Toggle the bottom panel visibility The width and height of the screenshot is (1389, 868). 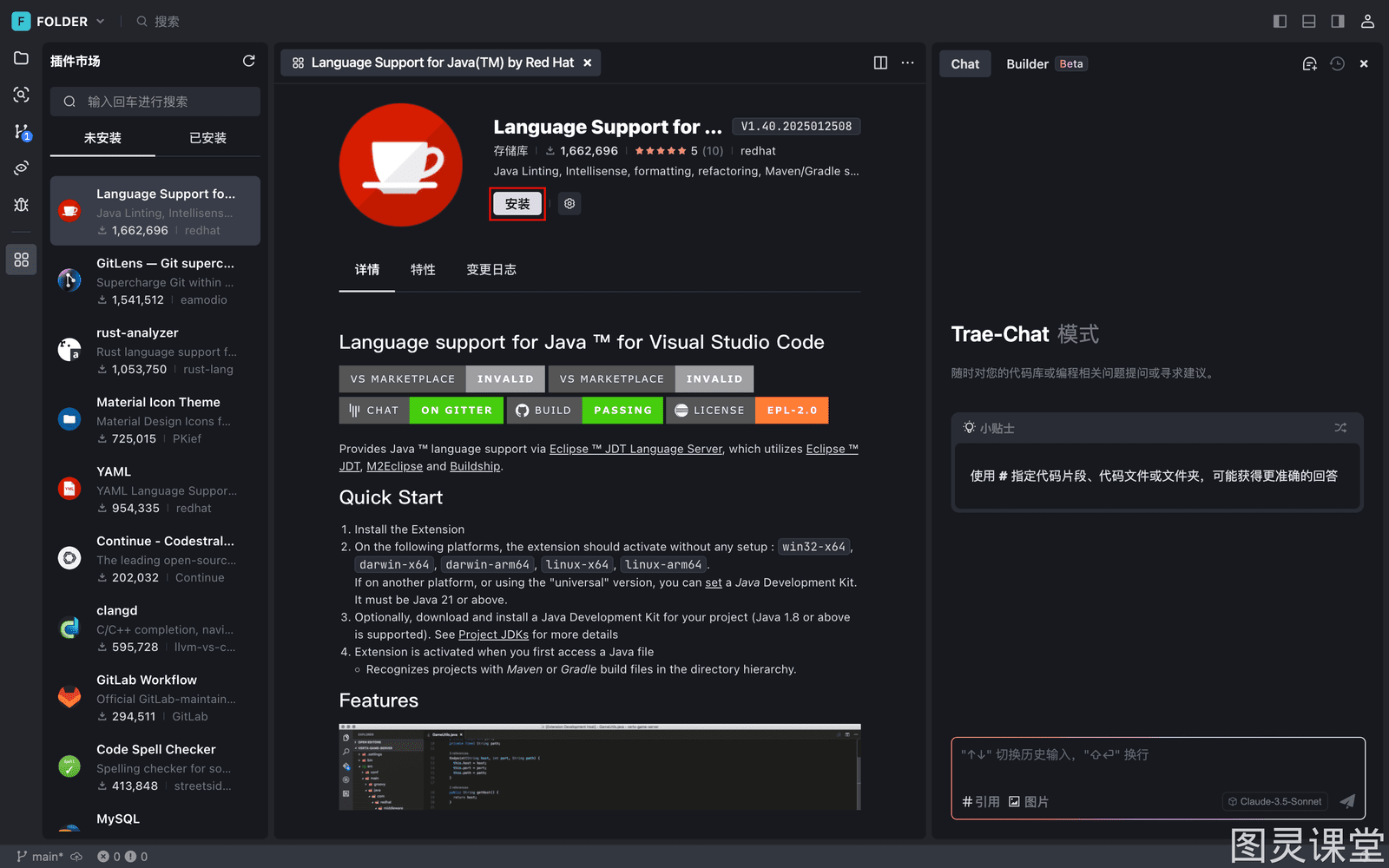(x=1309, y=21)
